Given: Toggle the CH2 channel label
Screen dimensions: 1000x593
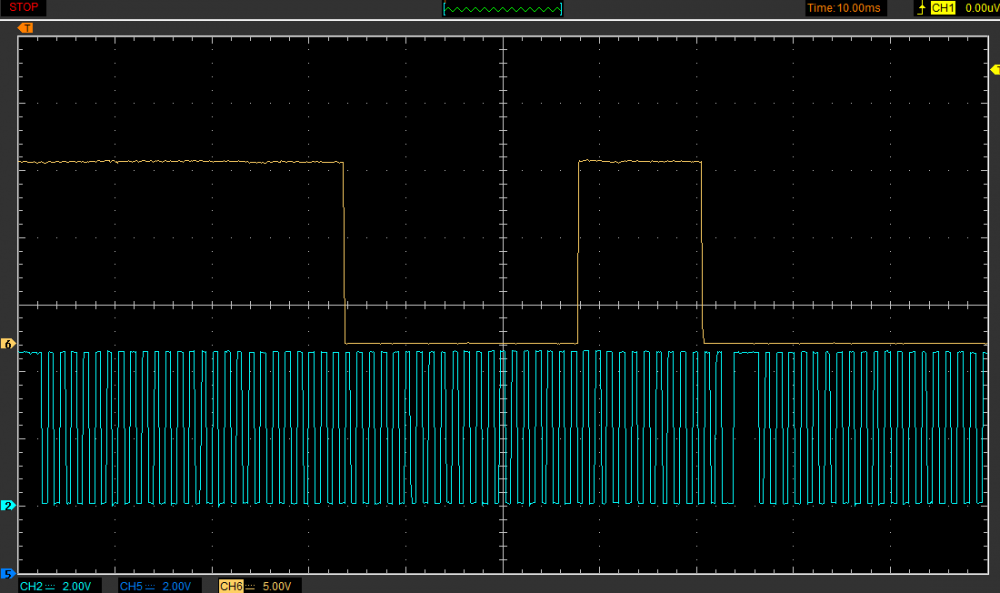Looking at the screenshot, I should coord(30,585).
